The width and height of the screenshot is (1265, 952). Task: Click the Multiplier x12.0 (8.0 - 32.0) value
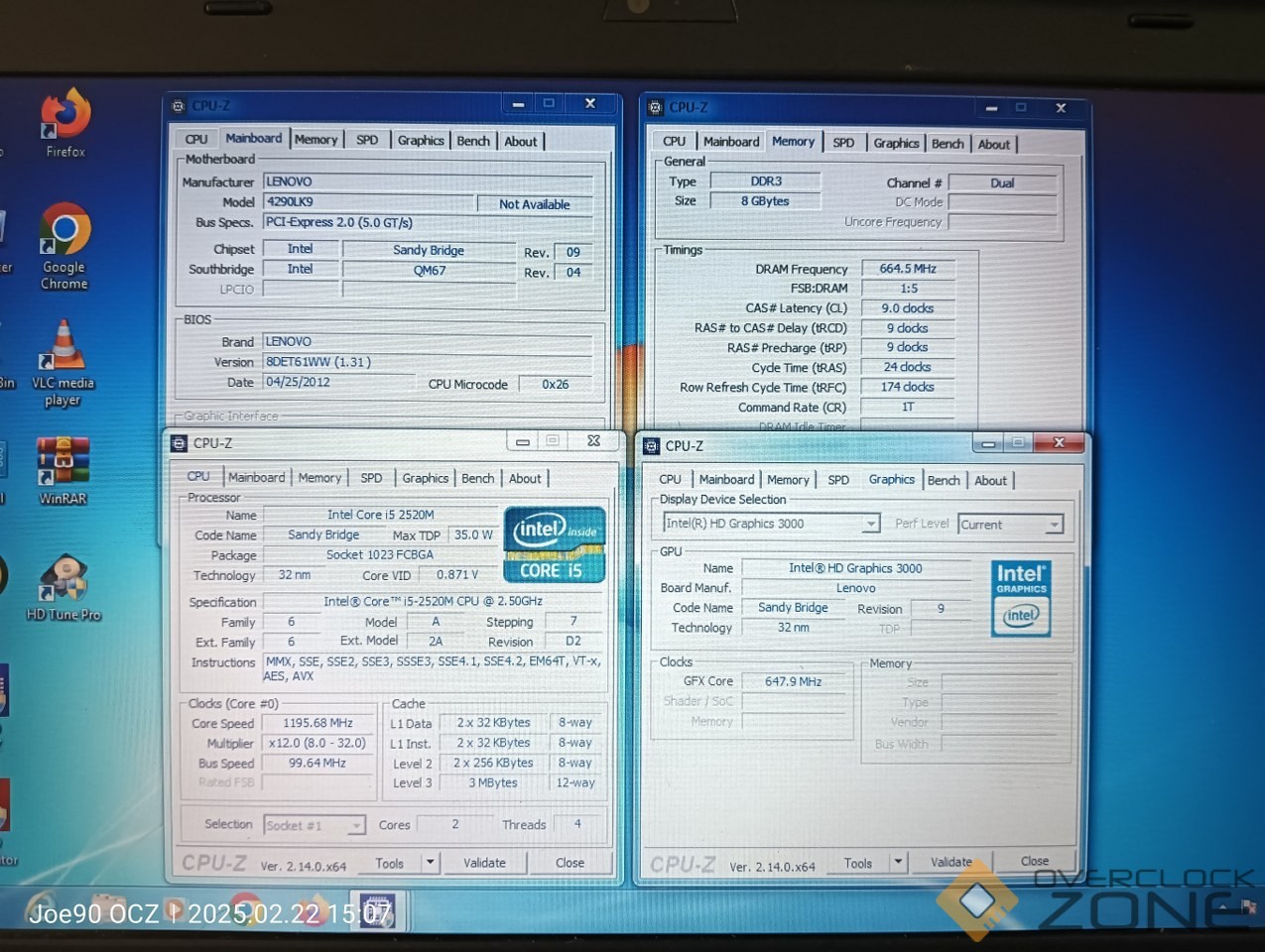[317, 743]
